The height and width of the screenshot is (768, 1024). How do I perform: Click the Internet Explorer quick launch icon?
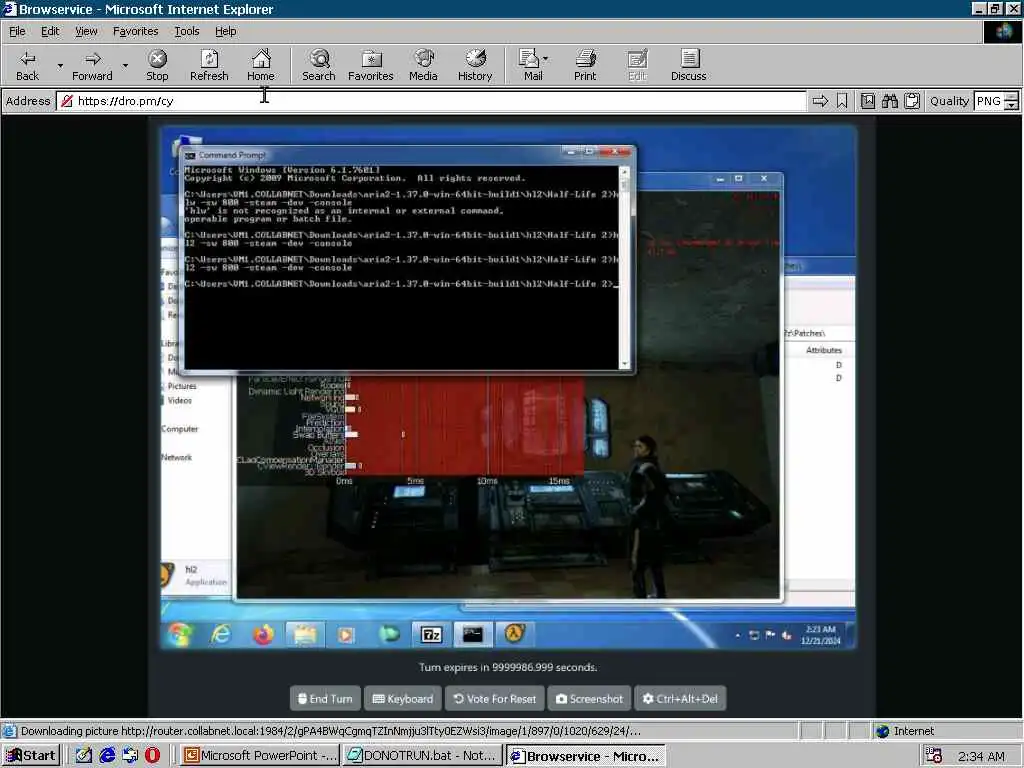pyautogui.click(x=107, y=755)
